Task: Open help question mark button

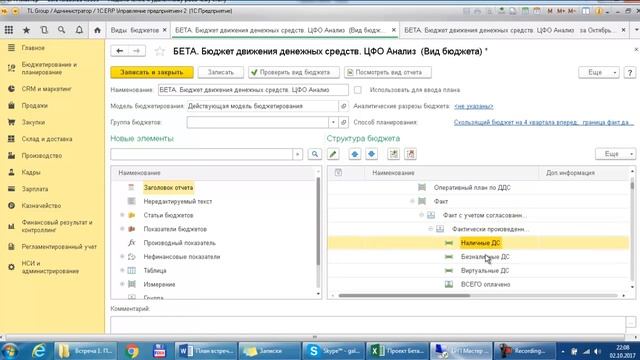Action: [630, 72]
